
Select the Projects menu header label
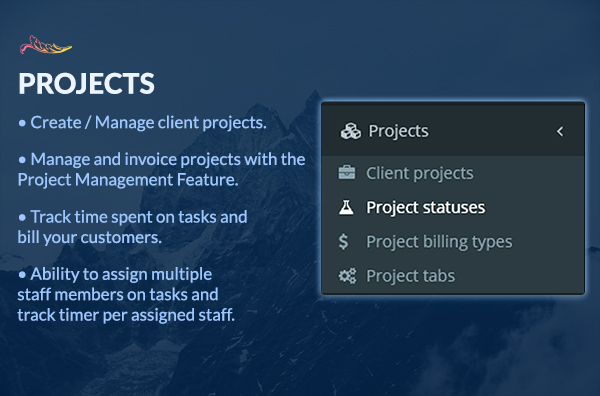[x=398, y=131]
